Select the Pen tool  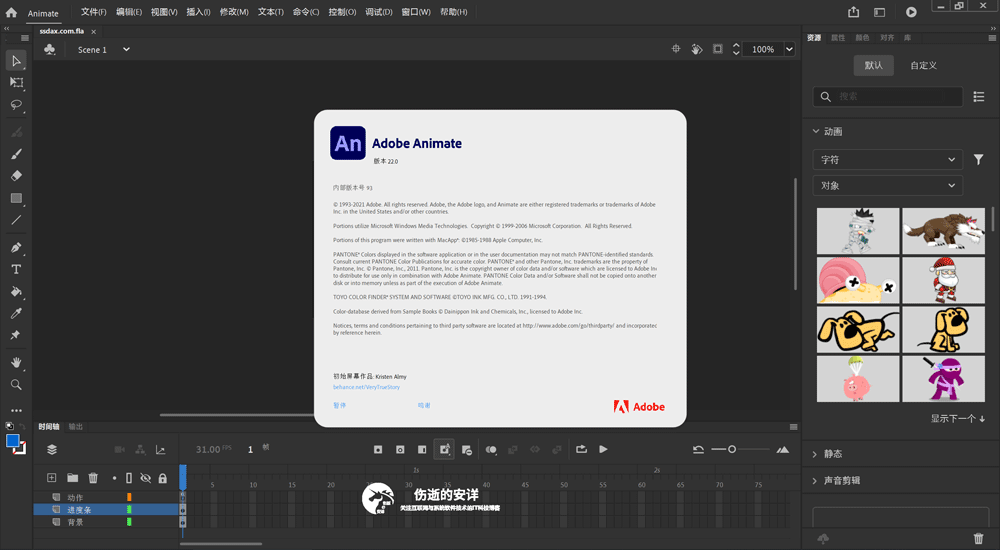click(17, 248)
